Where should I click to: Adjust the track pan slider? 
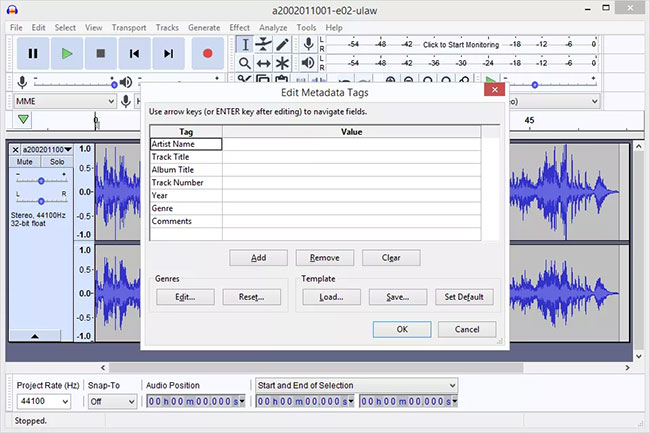click(41, 201)
